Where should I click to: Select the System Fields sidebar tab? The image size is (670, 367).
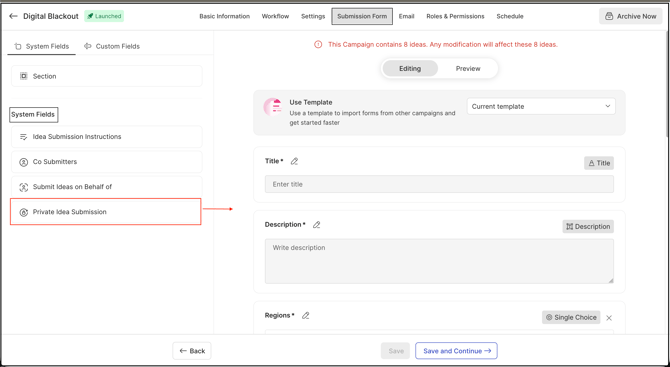[41, 46]
